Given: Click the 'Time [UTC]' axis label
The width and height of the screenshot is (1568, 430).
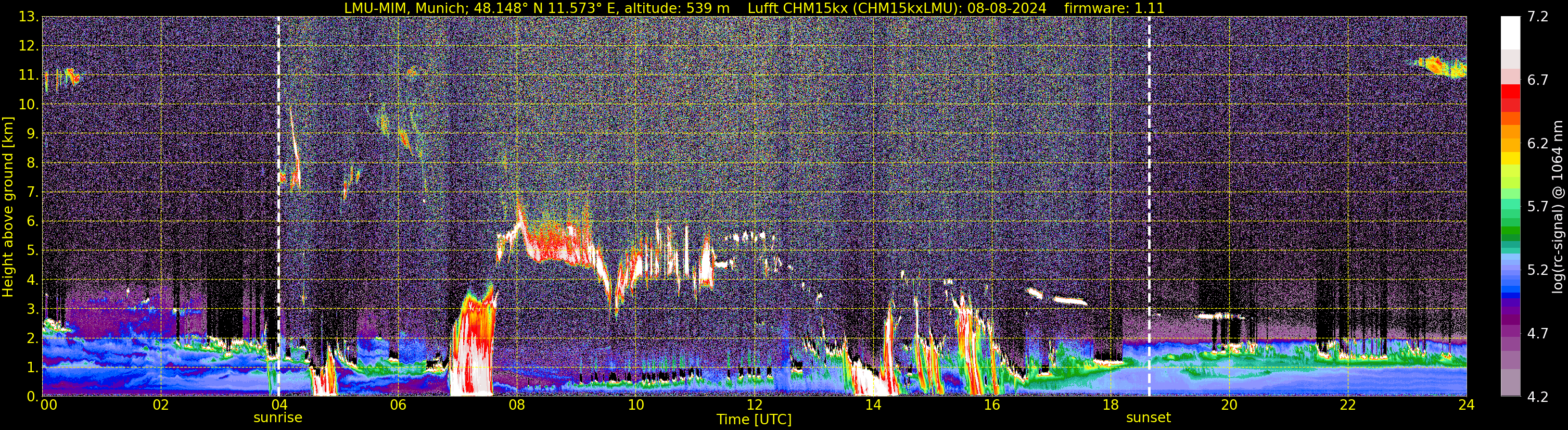Looking at the screenshot, I should coord(754,419).
